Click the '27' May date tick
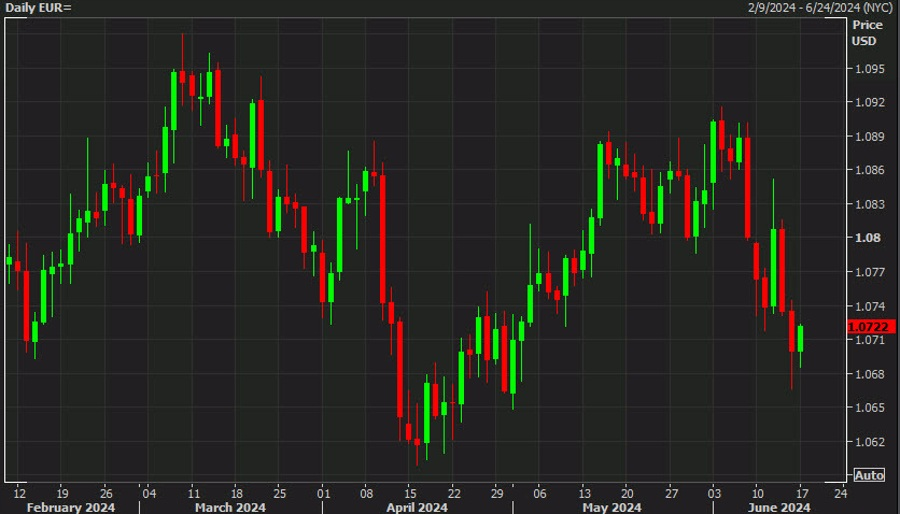The image size is (900, 514). (671, 493)
